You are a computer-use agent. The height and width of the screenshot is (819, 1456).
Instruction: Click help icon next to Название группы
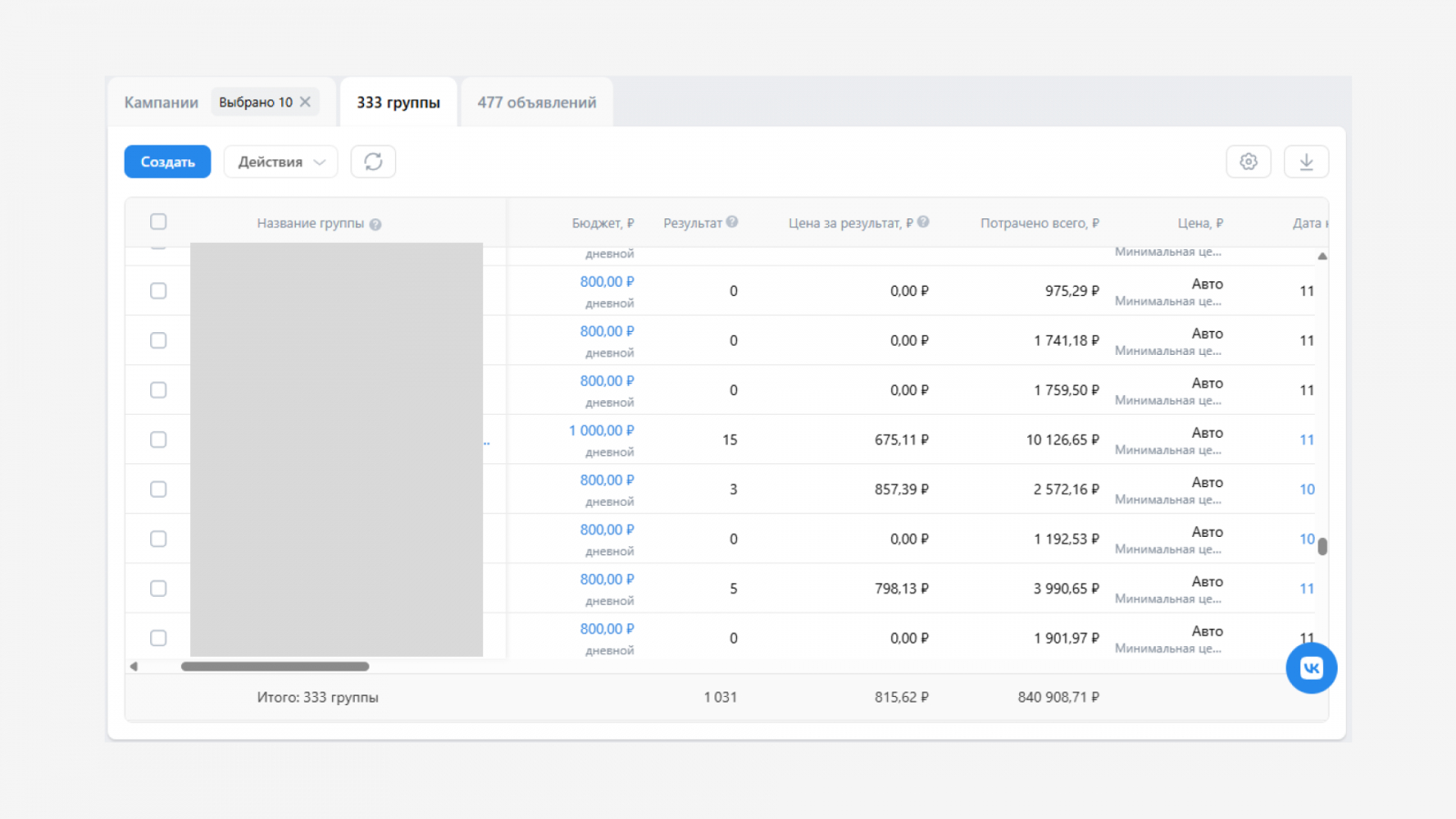(x=376, y=225)
